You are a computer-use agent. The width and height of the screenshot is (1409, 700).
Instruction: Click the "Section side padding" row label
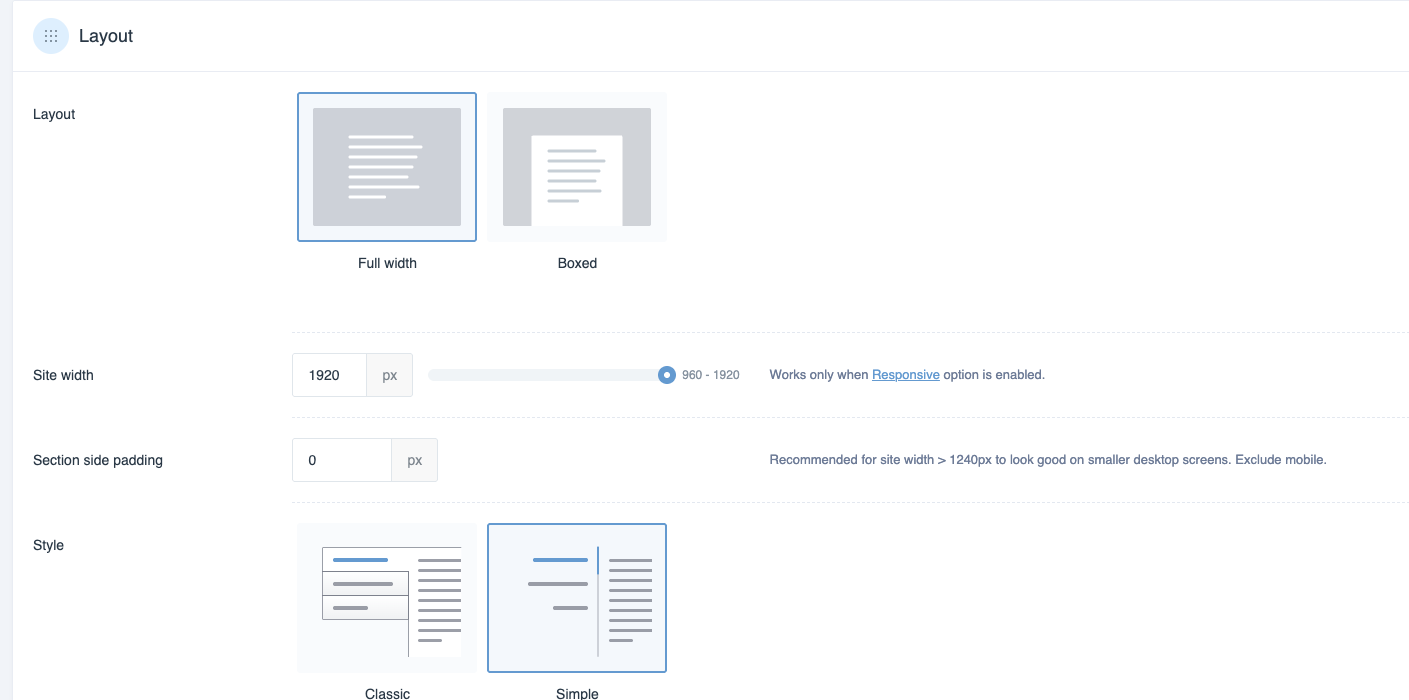pyautogui.click(x=98, y=460)
